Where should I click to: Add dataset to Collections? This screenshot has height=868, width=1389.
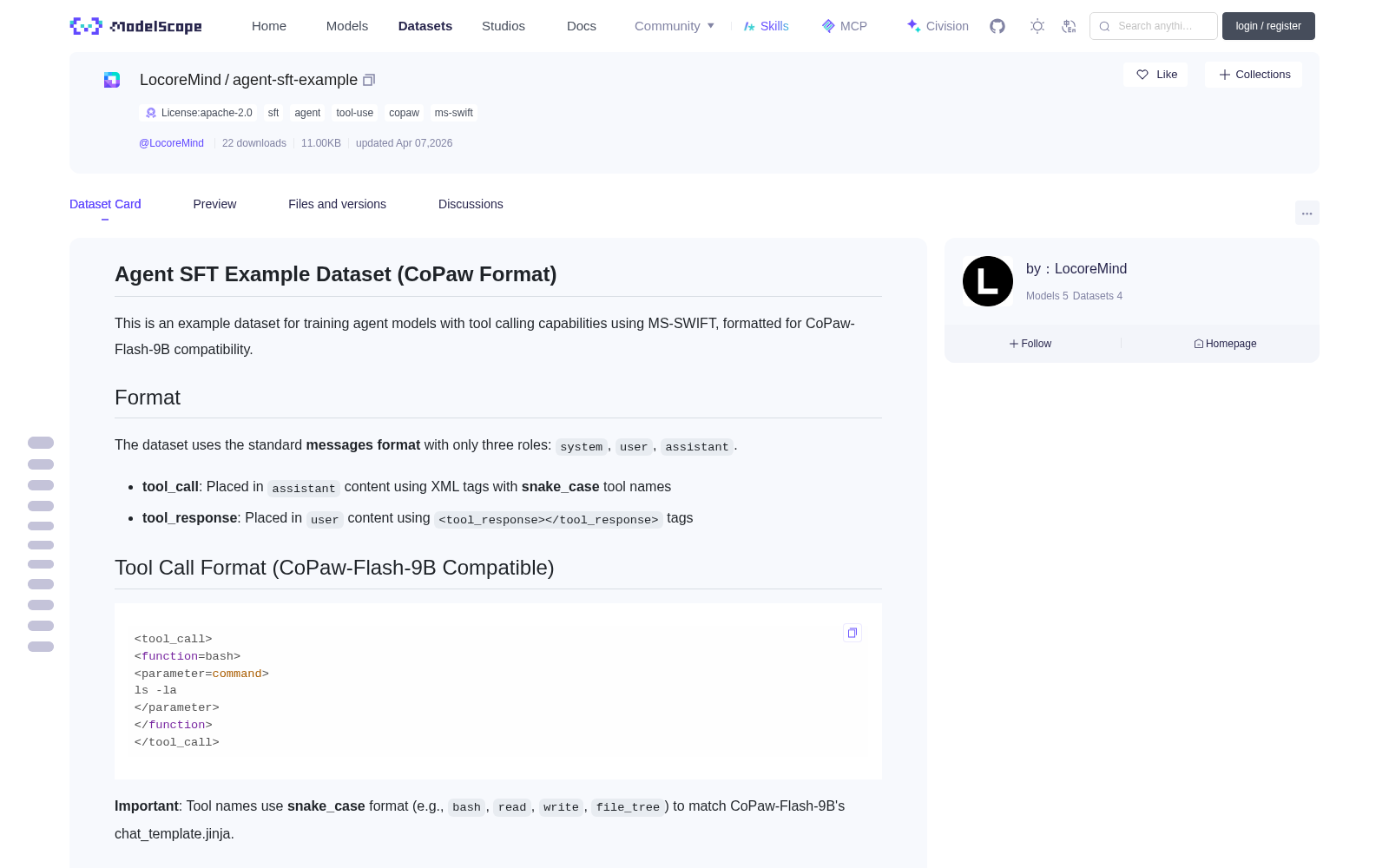click(1254, 75)
